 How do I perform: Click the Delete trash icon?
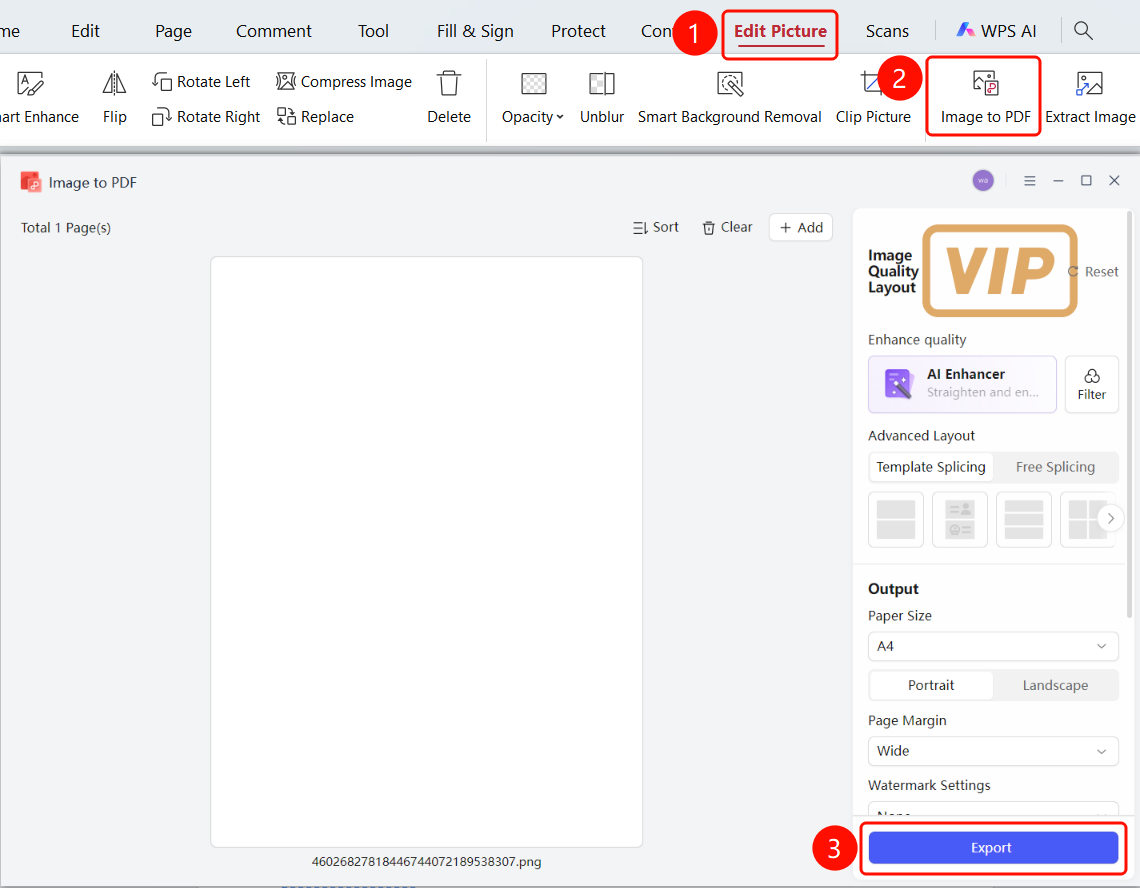click(x=449, y=84)
